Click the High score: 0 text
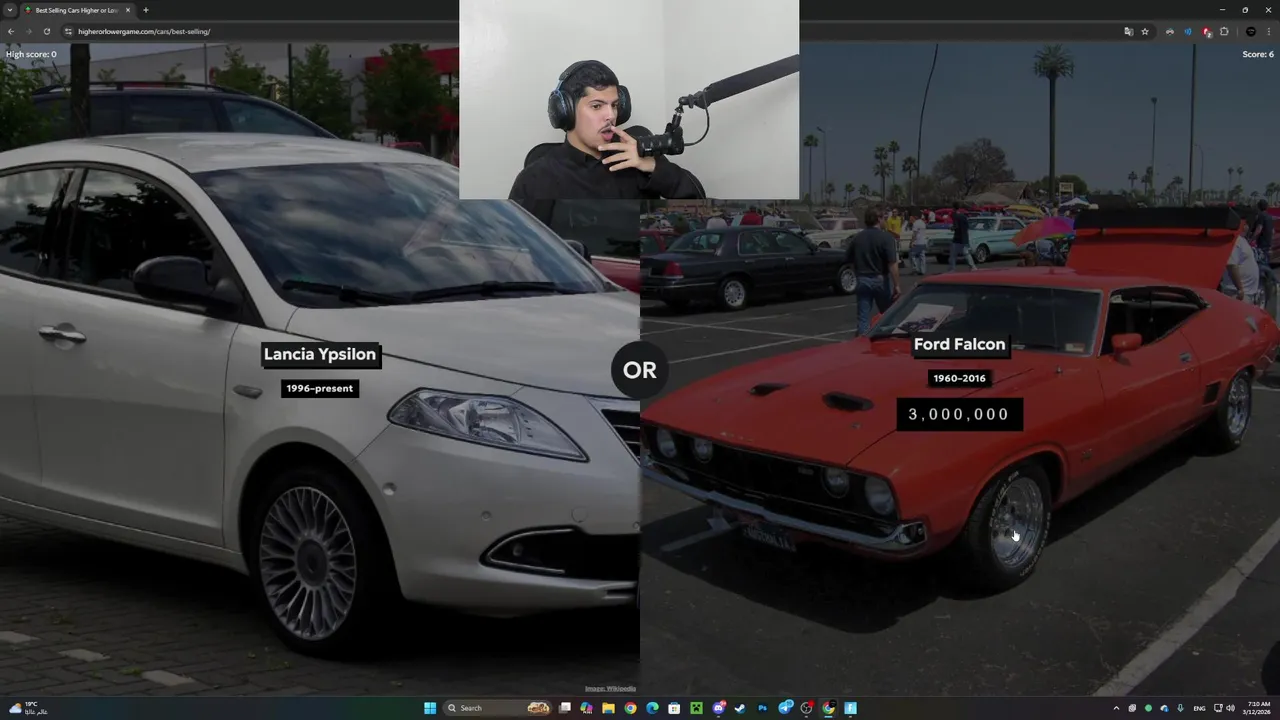Screen dimensions: 1280x720 click(31, 54)
